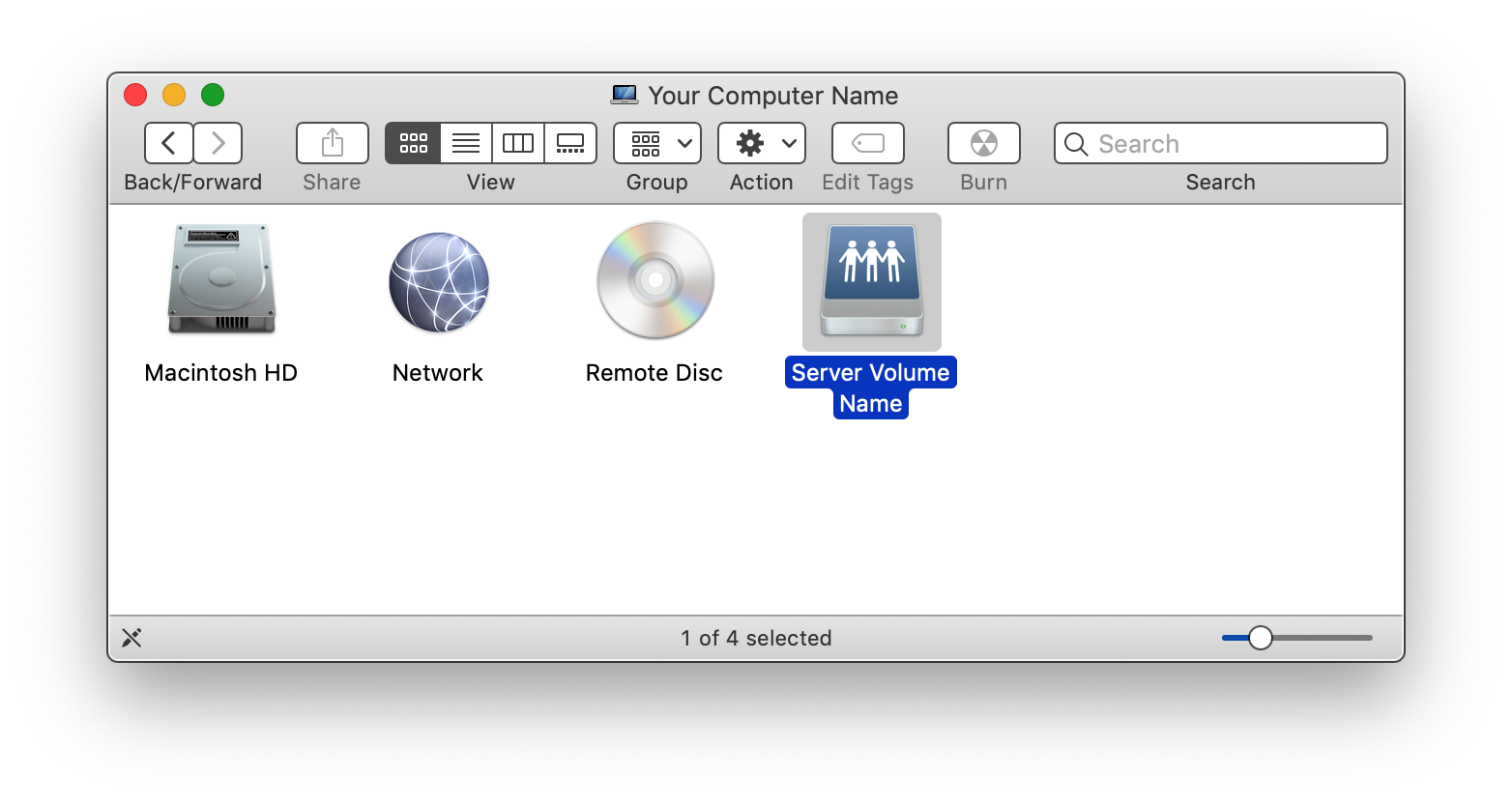
Task: Zoom the window with the green button
Action: (213, 95)
